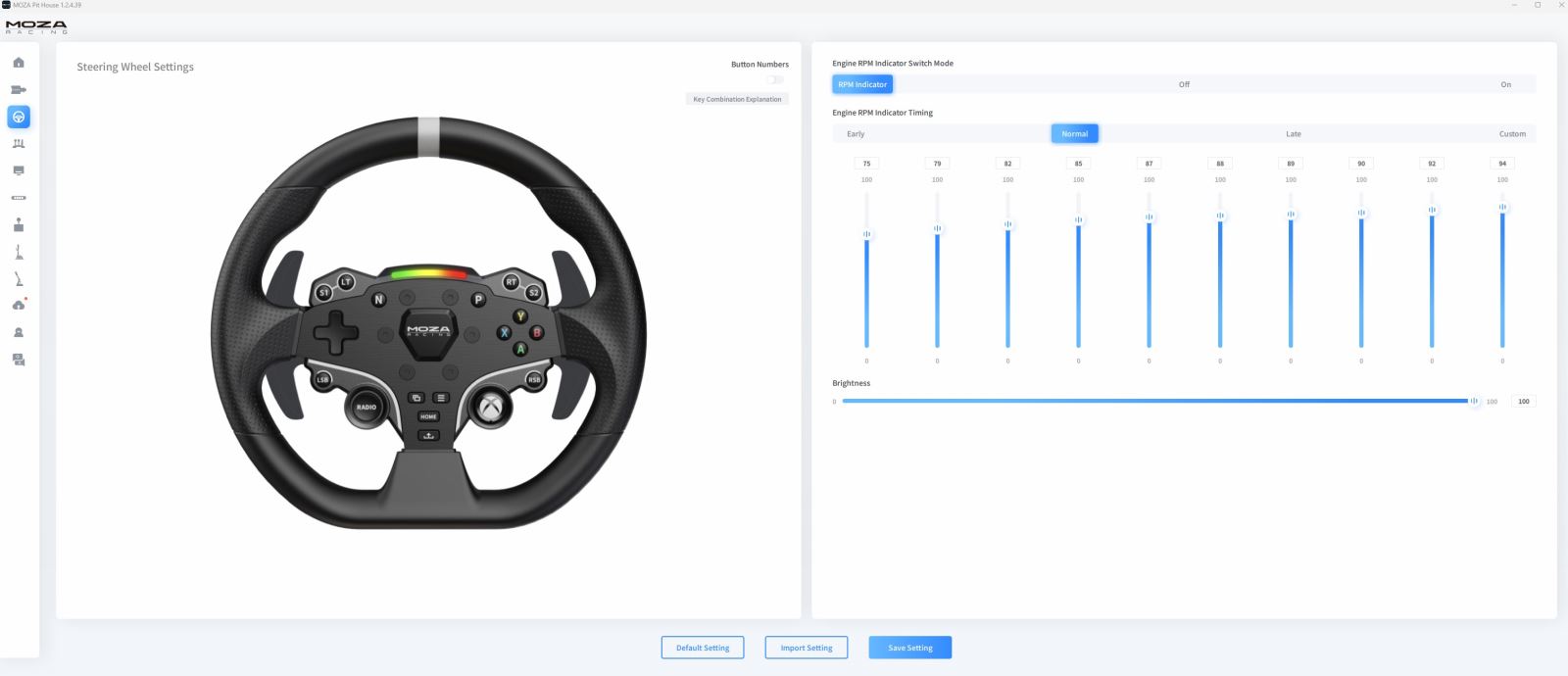Select RPM Indicator switch mode
Screen dimensions: 1568x676
[x=862, y=84]
